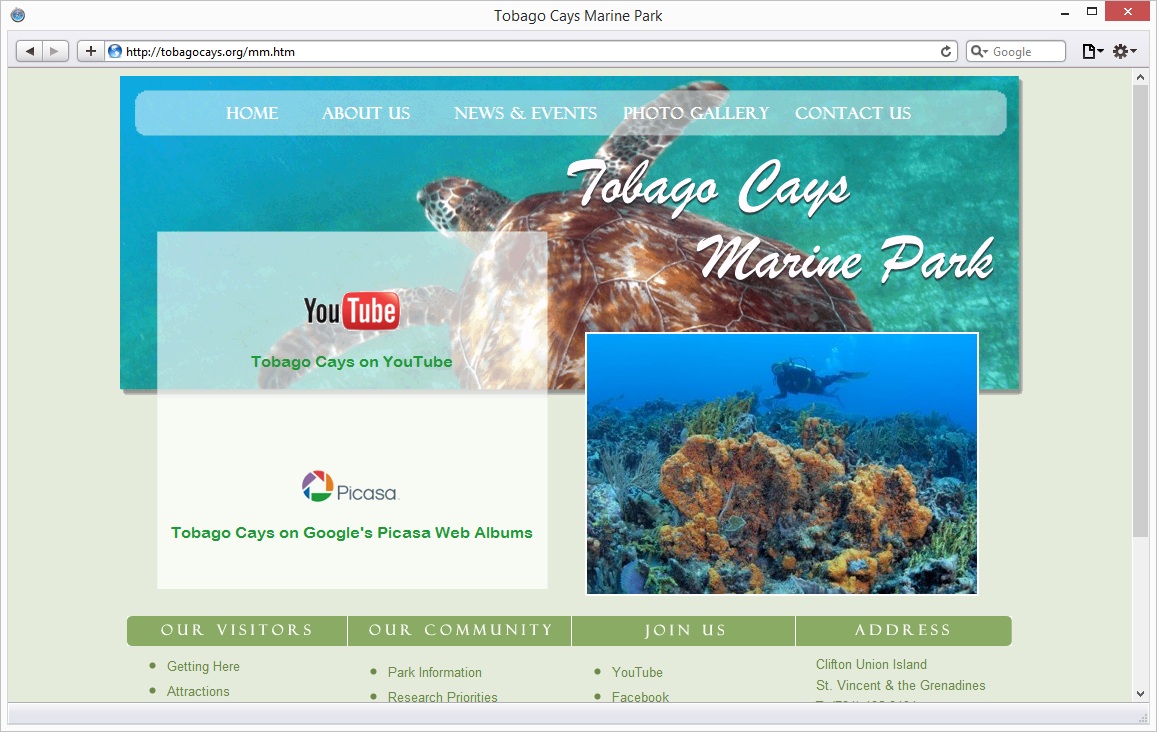This screenshot has height=732, width=1157.
Task: Open the browser icon in title bar
Action: coord(18,15)
